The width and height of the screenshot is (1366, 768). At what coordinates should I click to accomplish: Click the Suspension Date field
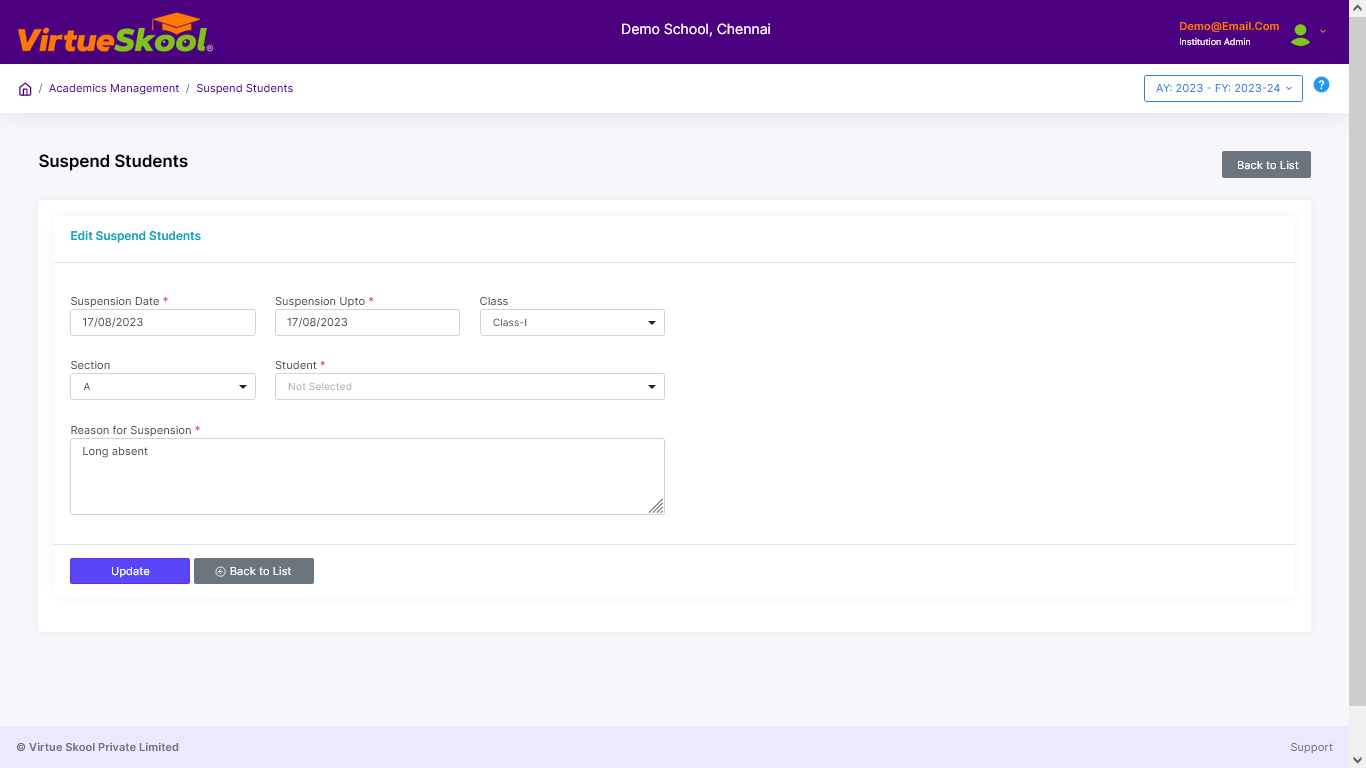163,322
